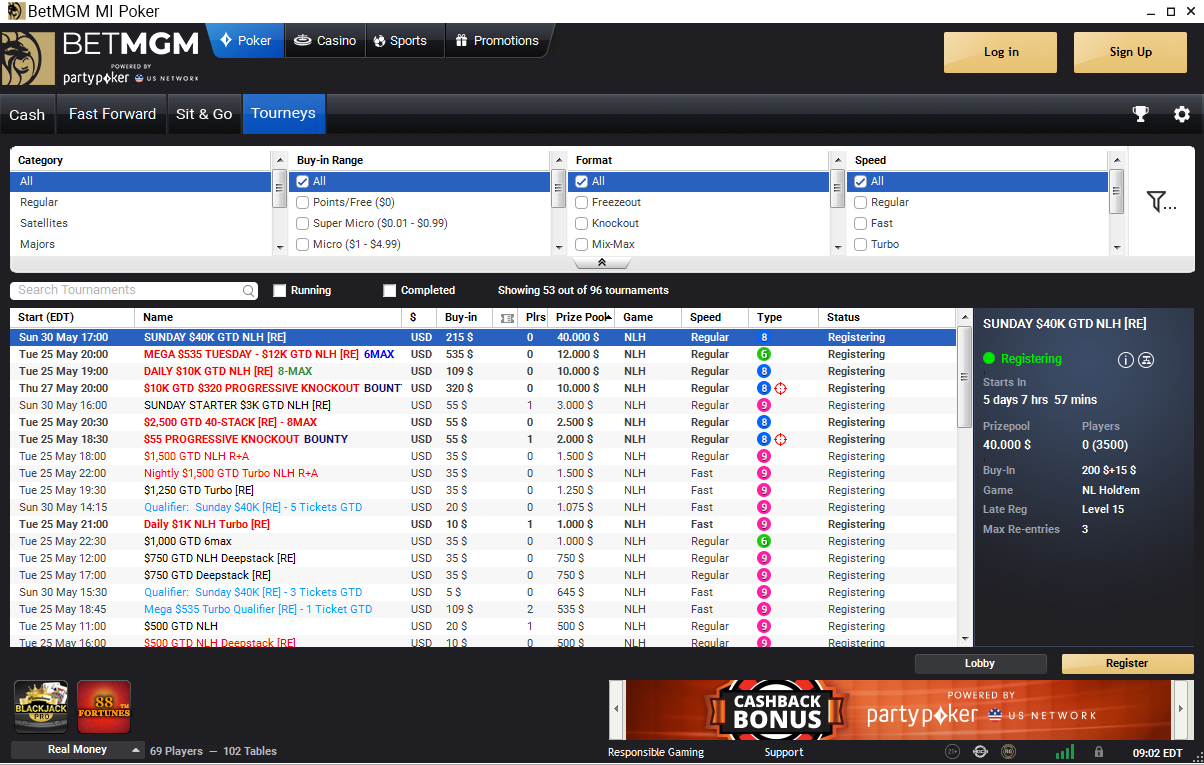This screenshot has width=1204, height=765.
Task: Click the Casino chip icon
Action: pos(302,41)
